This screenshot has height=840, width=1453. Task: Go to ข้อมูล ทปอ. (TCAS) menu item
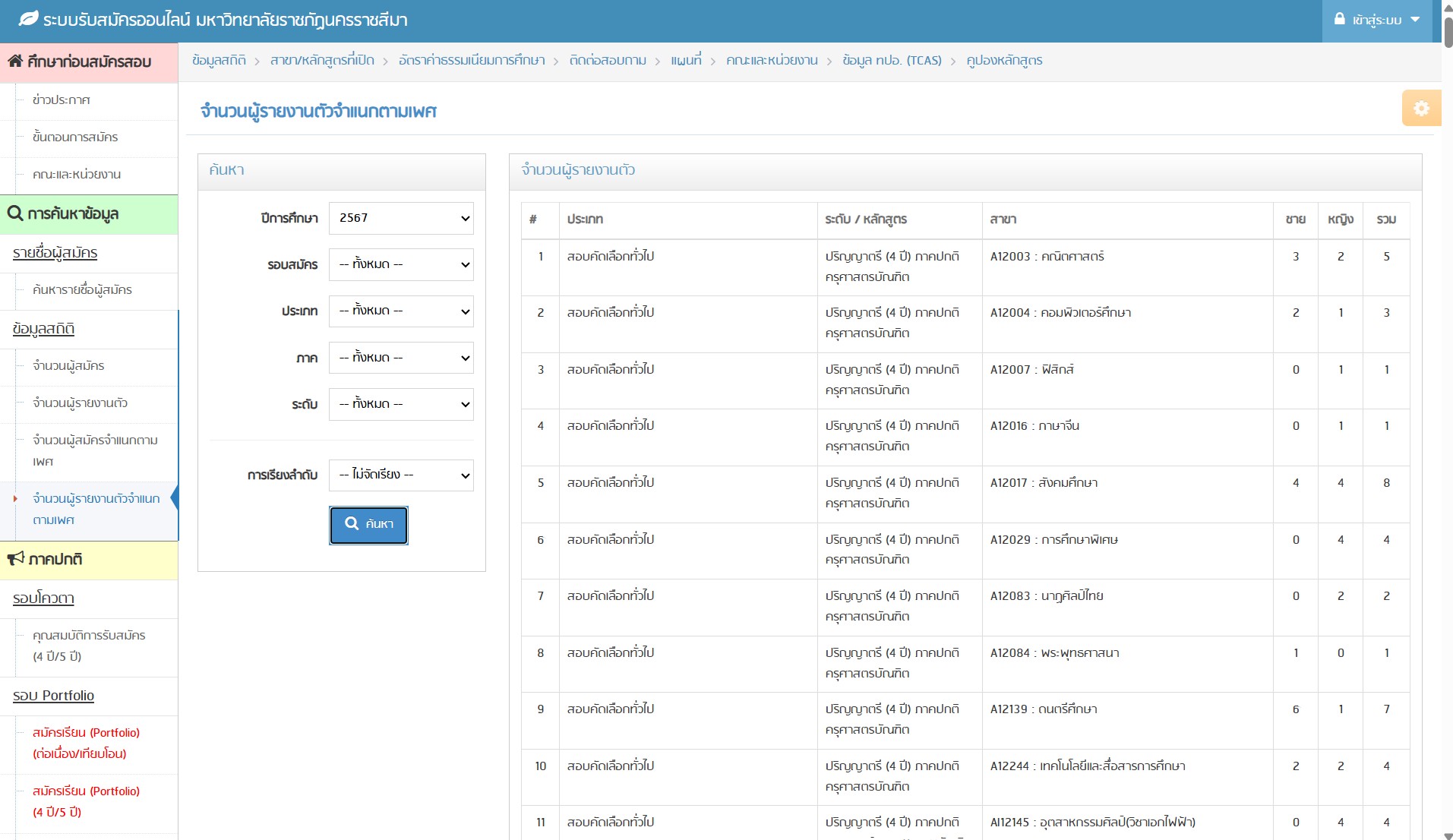[x=891, y=61]
